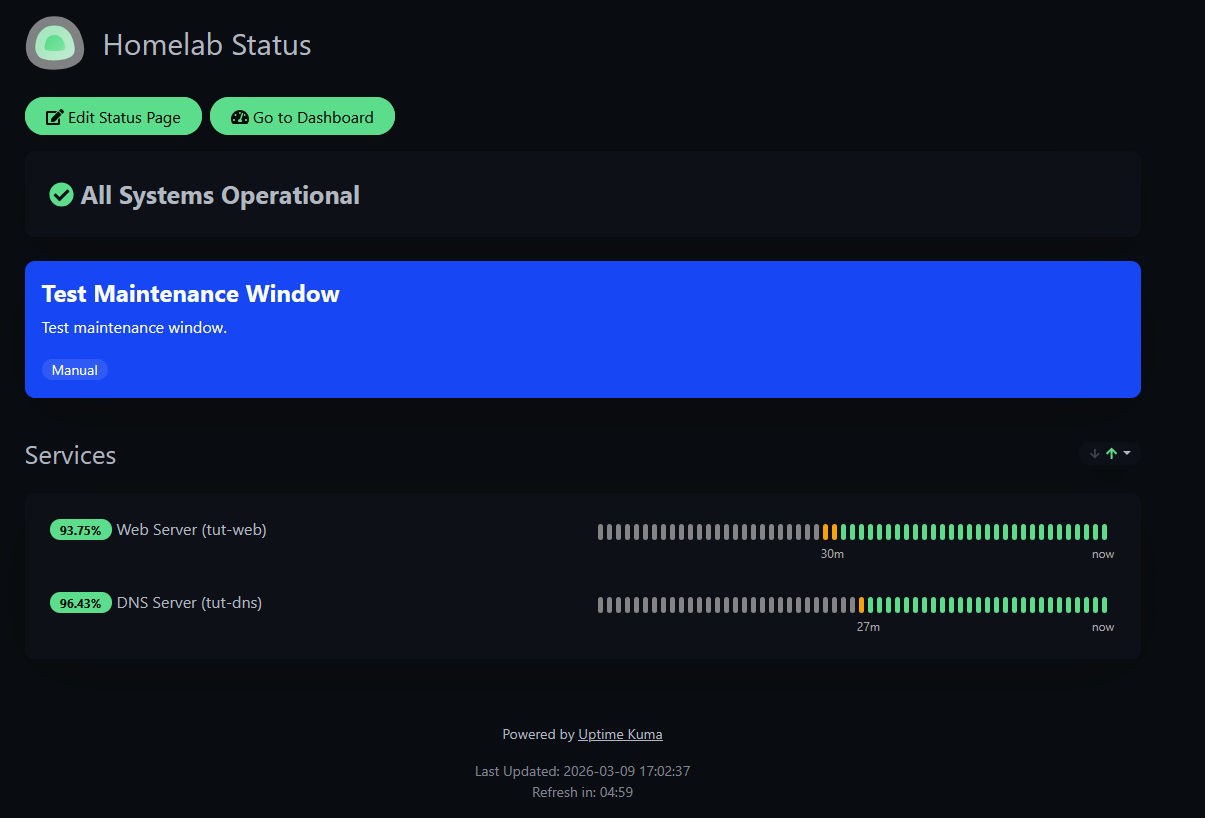This screenshot has width=1205, height=818.
Task: Click the All Systems Operational status banner
Action: coord(583,194)
